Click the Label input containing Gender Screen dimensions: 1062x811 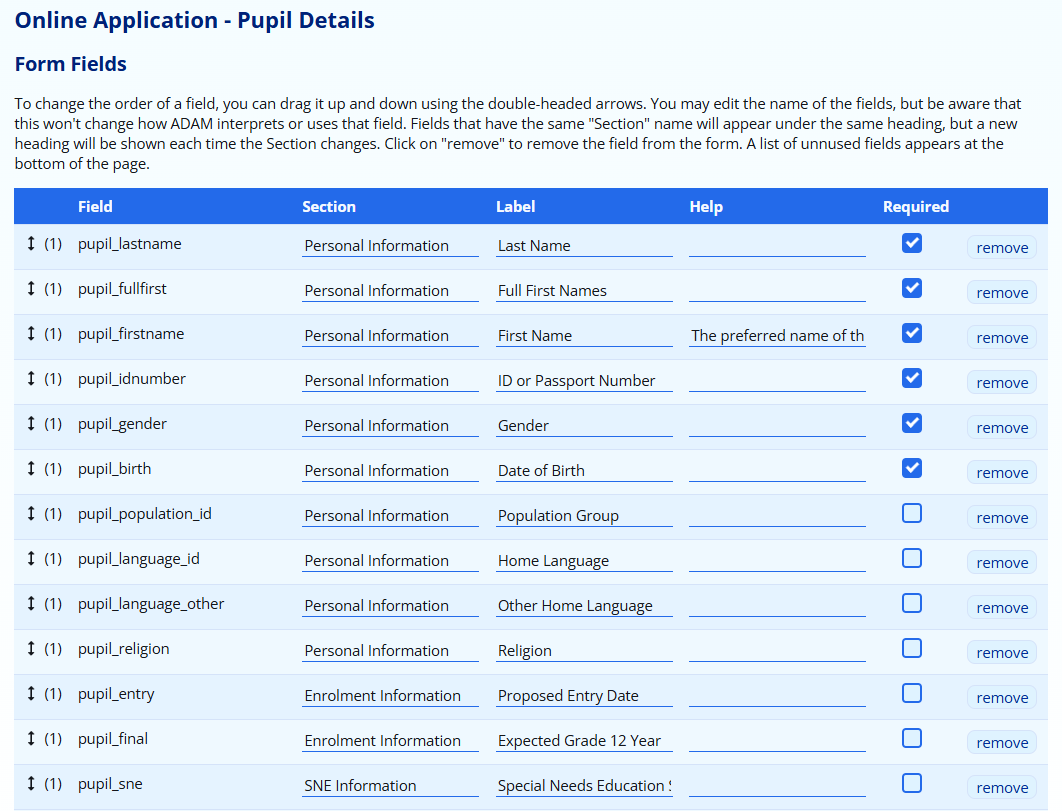tap(584, 426)
